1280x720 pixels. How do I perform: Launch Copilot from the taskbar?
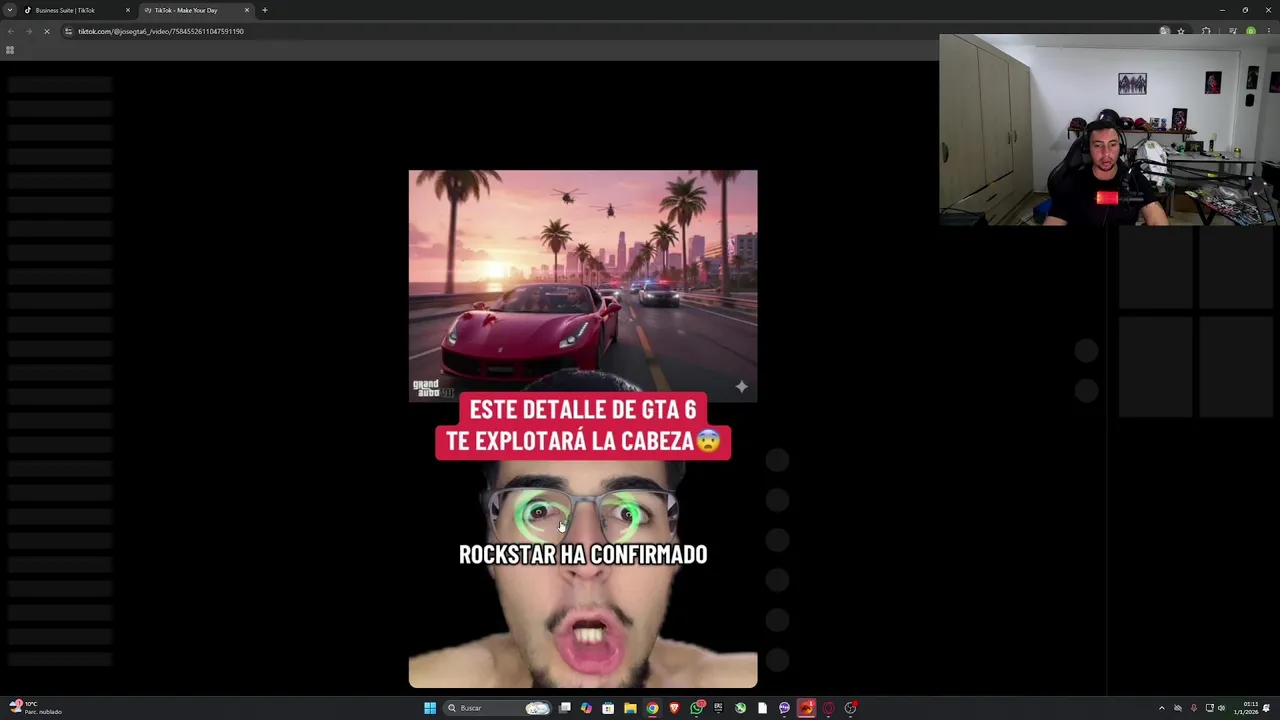coord(586,708)
